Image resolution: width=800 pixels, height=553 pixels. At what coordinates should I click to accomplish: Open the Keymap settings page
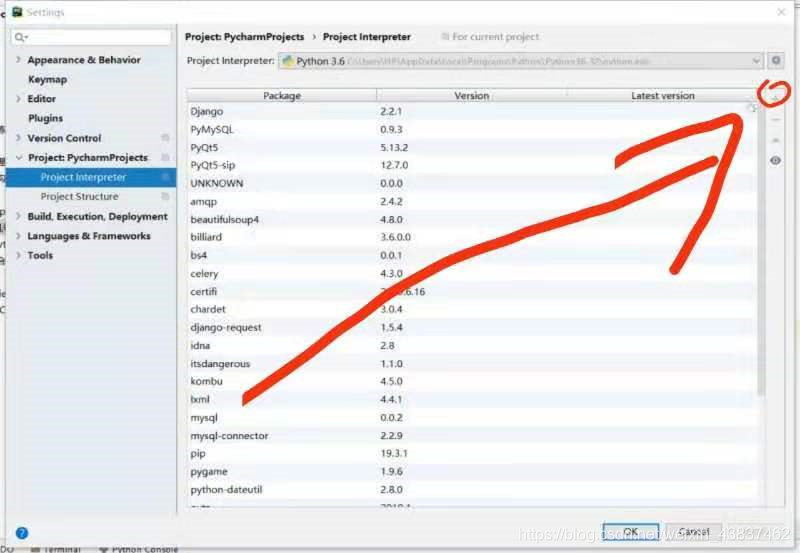tap(47, 80)
